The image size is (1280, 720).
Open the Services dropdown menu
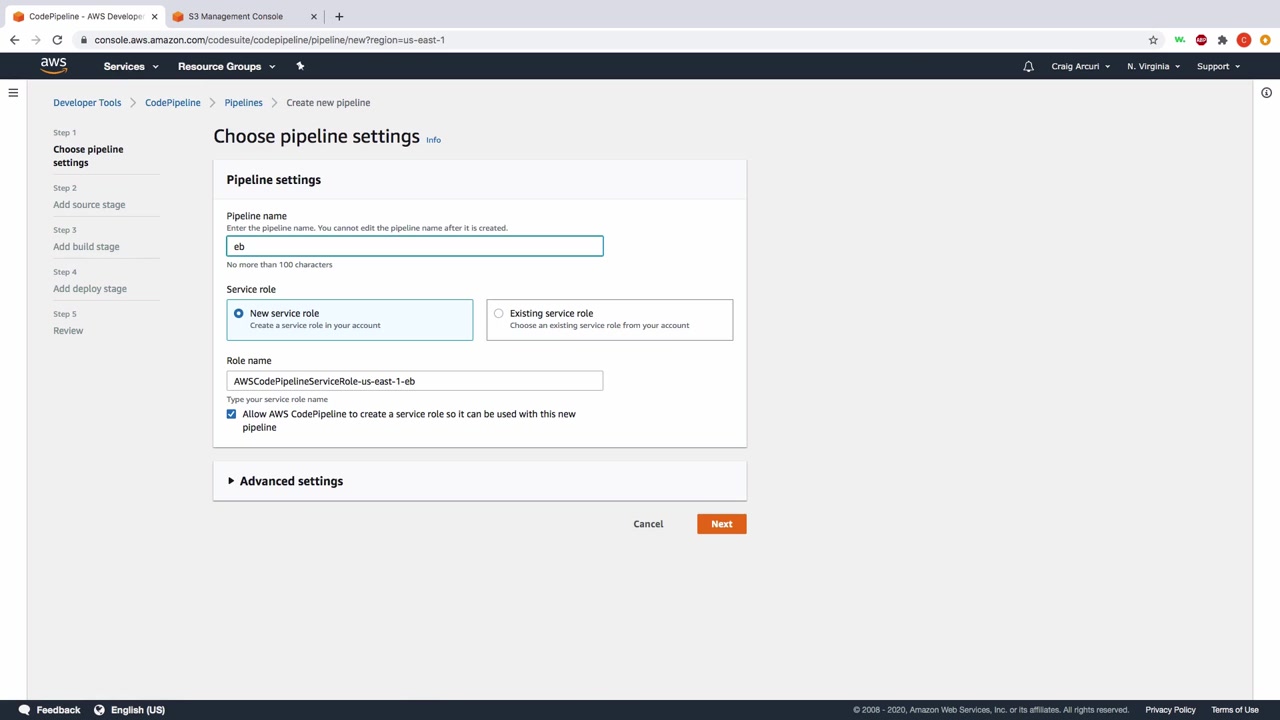(x=131, y=66)
